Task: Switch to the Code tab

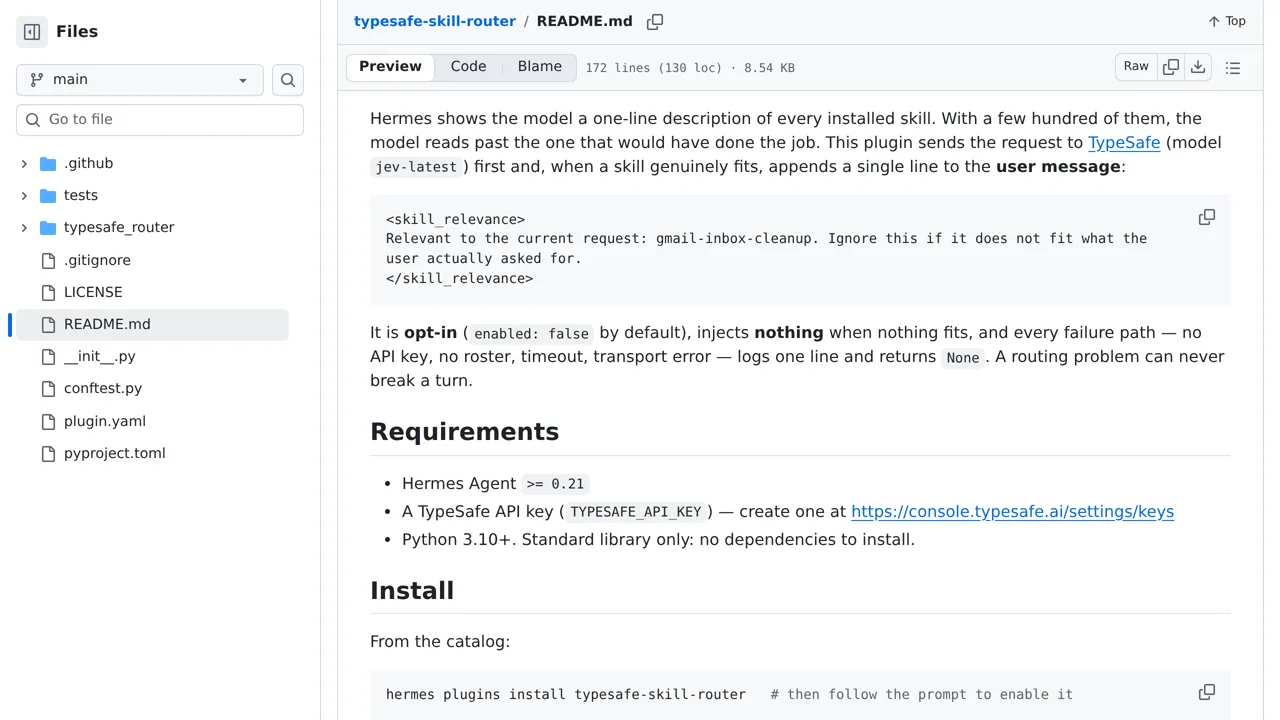Action: pos(468,67)
